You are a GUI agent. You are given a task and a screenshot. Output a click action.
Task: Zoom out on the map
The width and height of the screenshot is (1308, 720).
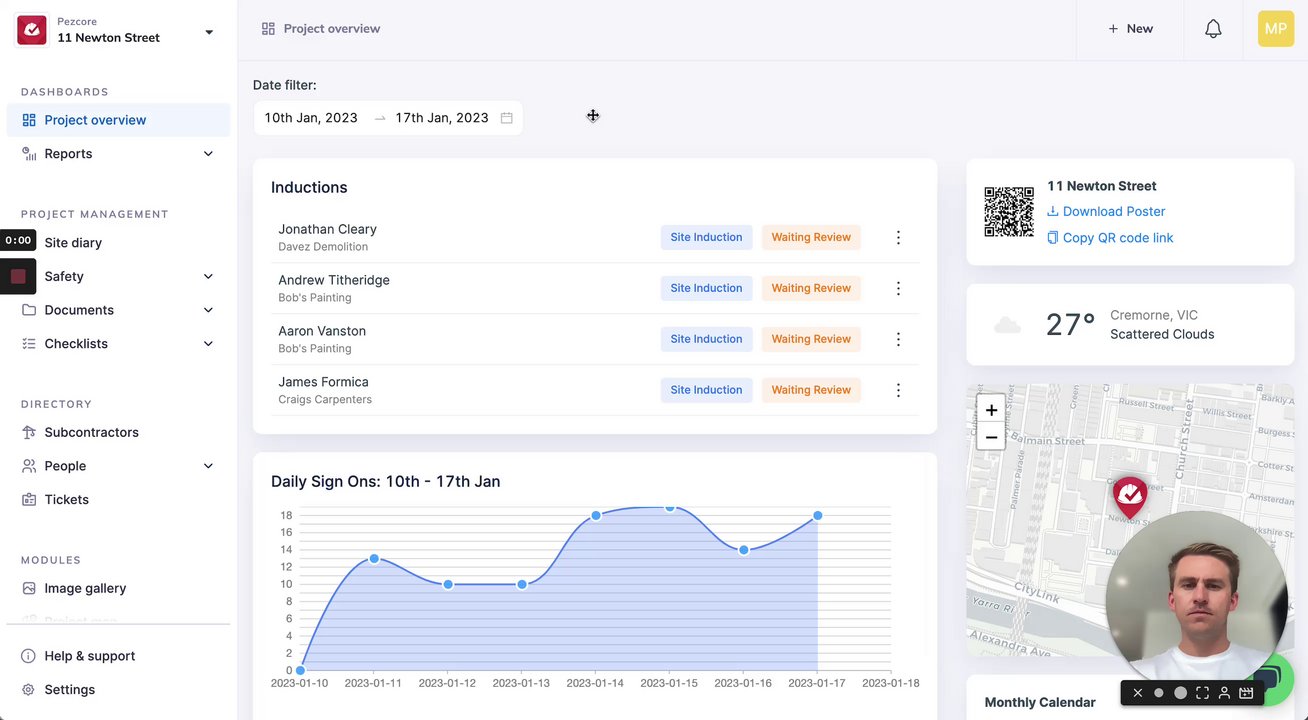[991, 437]
